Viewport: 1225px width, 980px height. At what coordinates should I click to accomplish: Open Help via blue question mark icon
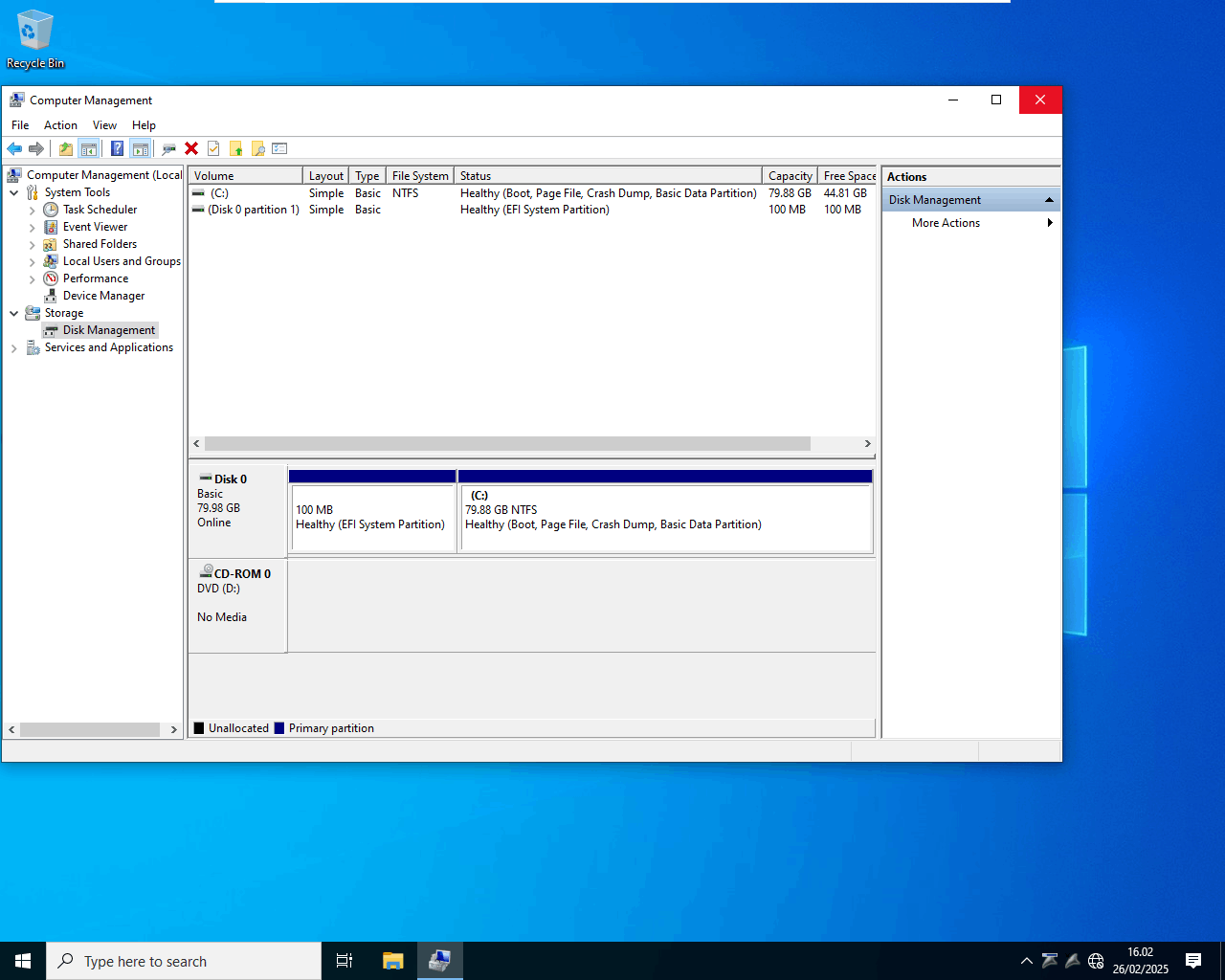click(x=117, y=148)
